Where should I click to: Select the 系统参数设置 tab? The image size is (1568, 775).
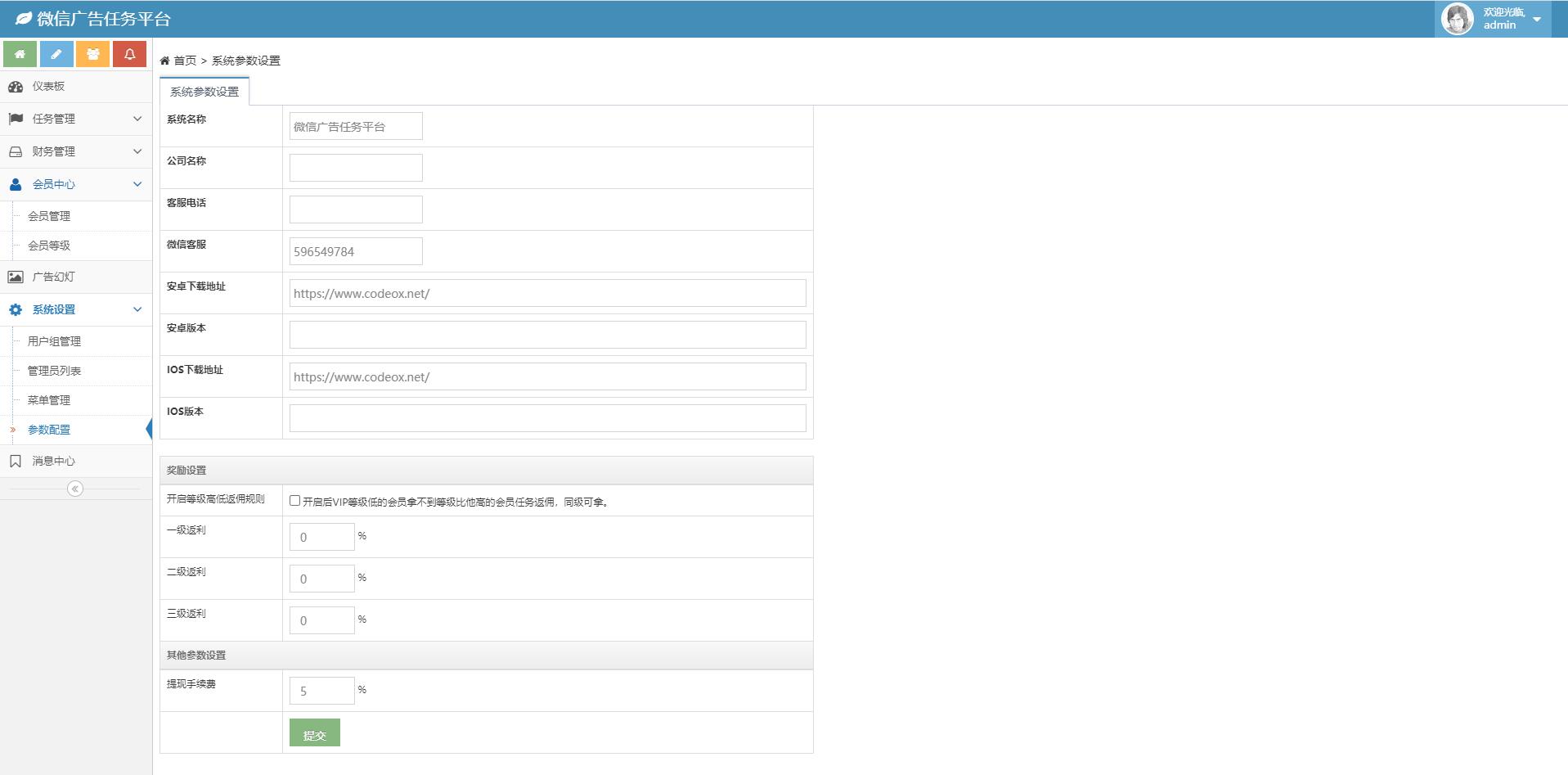click(204, 92)
